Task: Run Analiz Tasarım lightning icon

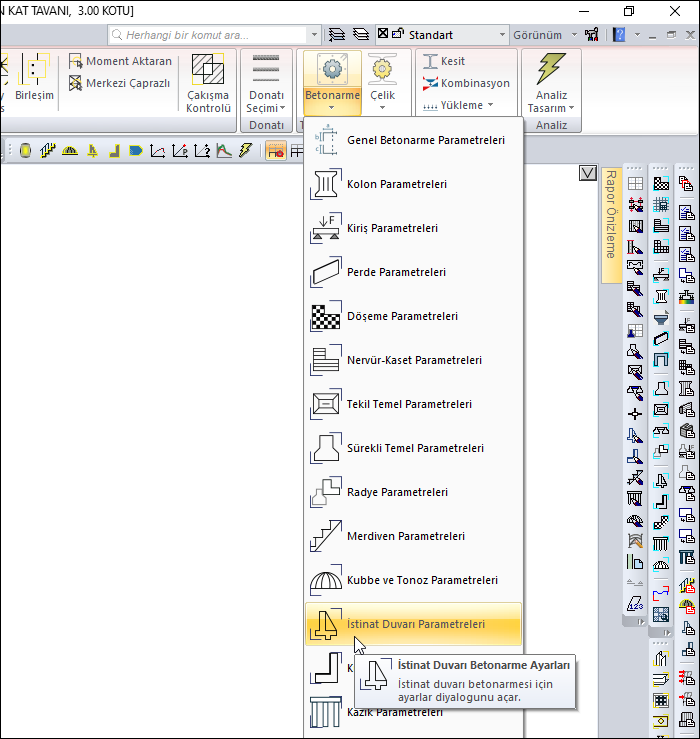Action: (551, 69)
